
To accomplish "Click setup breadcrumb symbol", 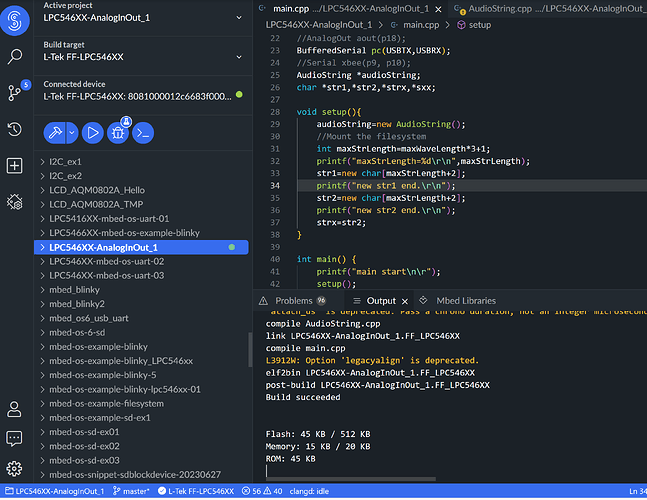I will (x=475, y=25).
